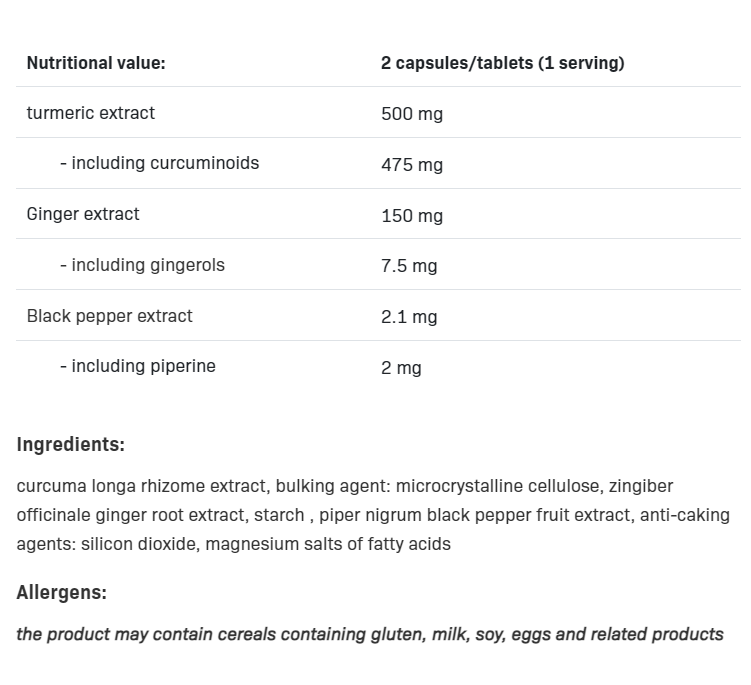Select the '150 mg' ginger value
Image resolution: width=751 pixels, height=685 pixels.
pyautogui.click(x=412, y=216)
